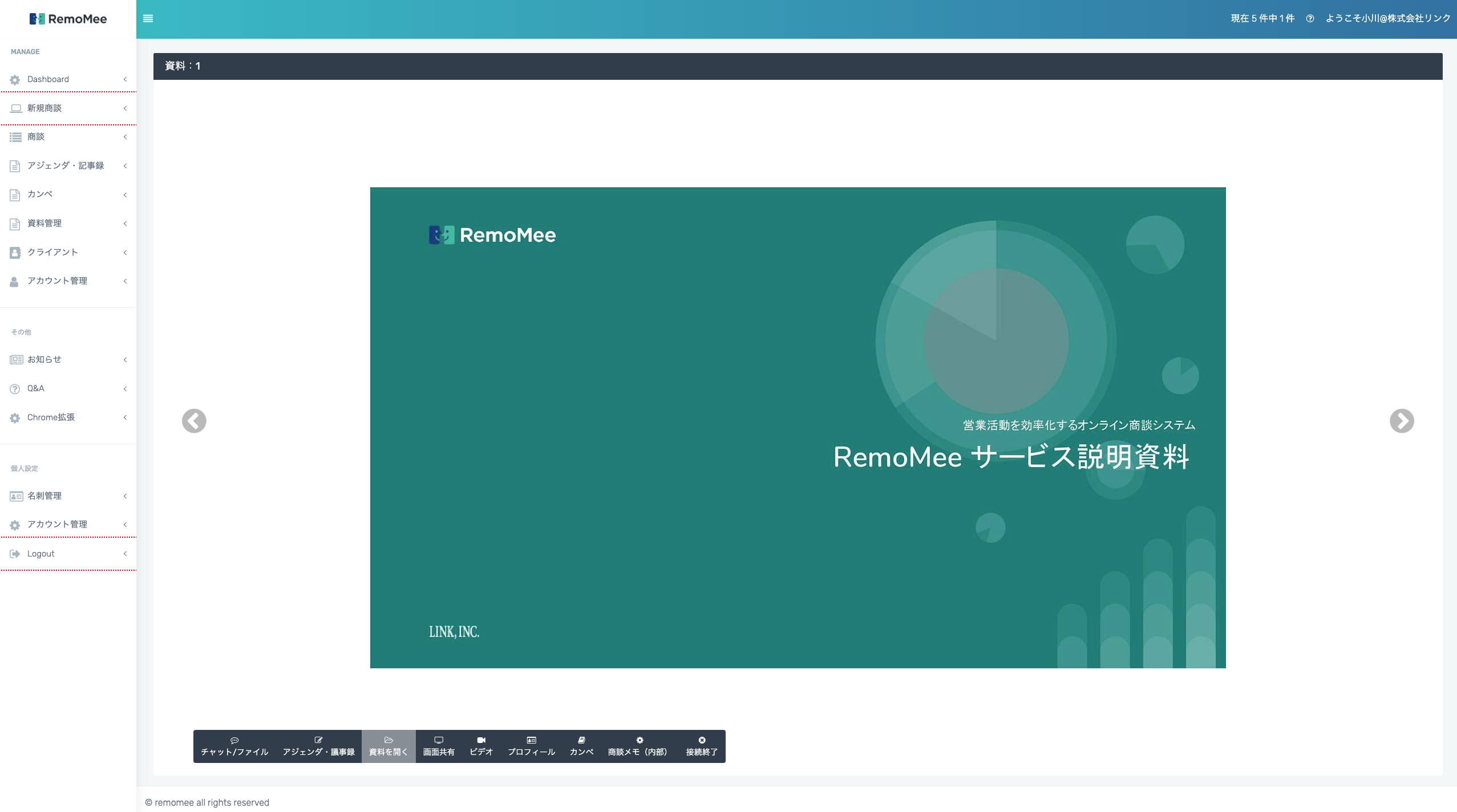Viewport: 1457px width, 812px height.
Task: Expand the 資料管理 sidebar menu
Action: point(44,223)
